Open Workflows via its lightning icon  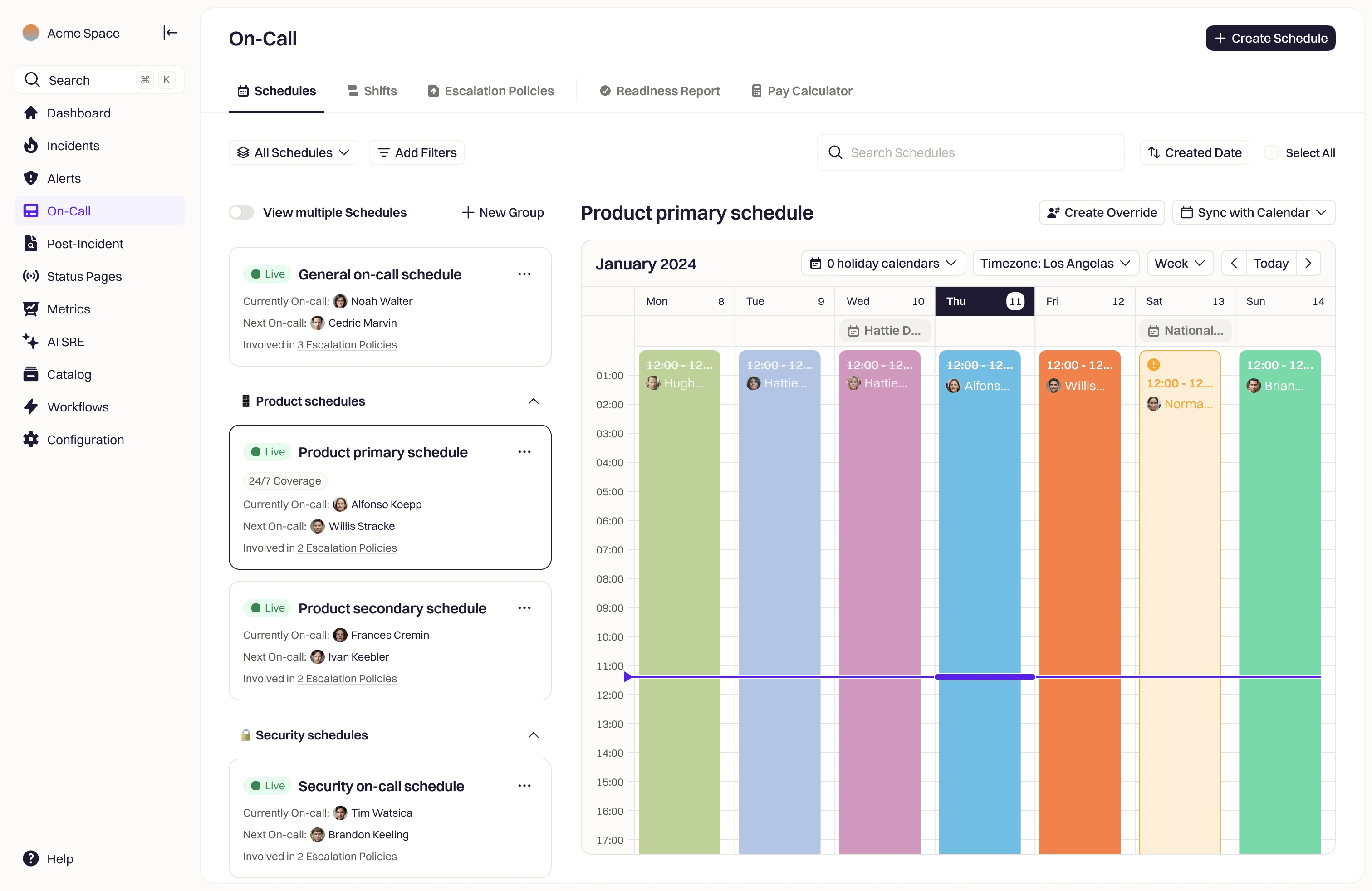(30, 407)
